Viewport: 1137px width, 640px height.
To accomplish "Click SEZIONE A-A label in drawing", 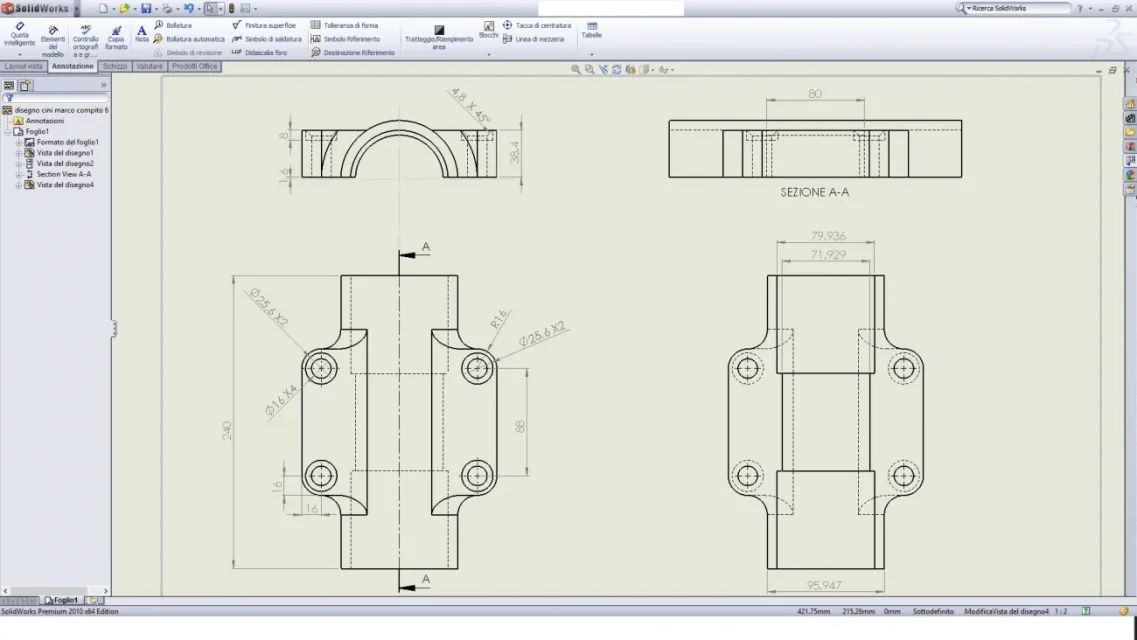I will click(x=814, y=192).
